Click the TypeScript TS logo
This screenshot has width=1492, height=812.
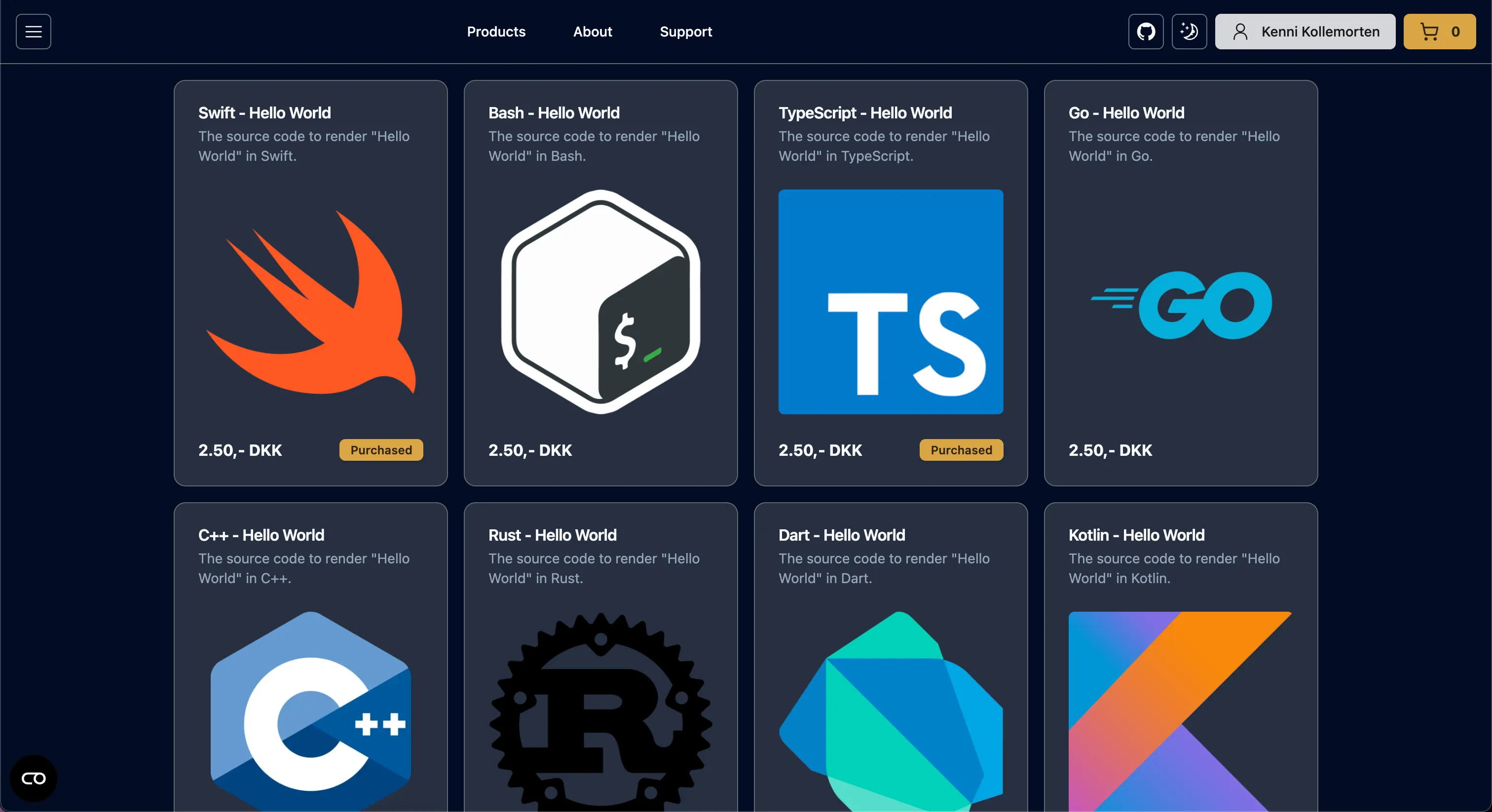(x=891, y=302)
